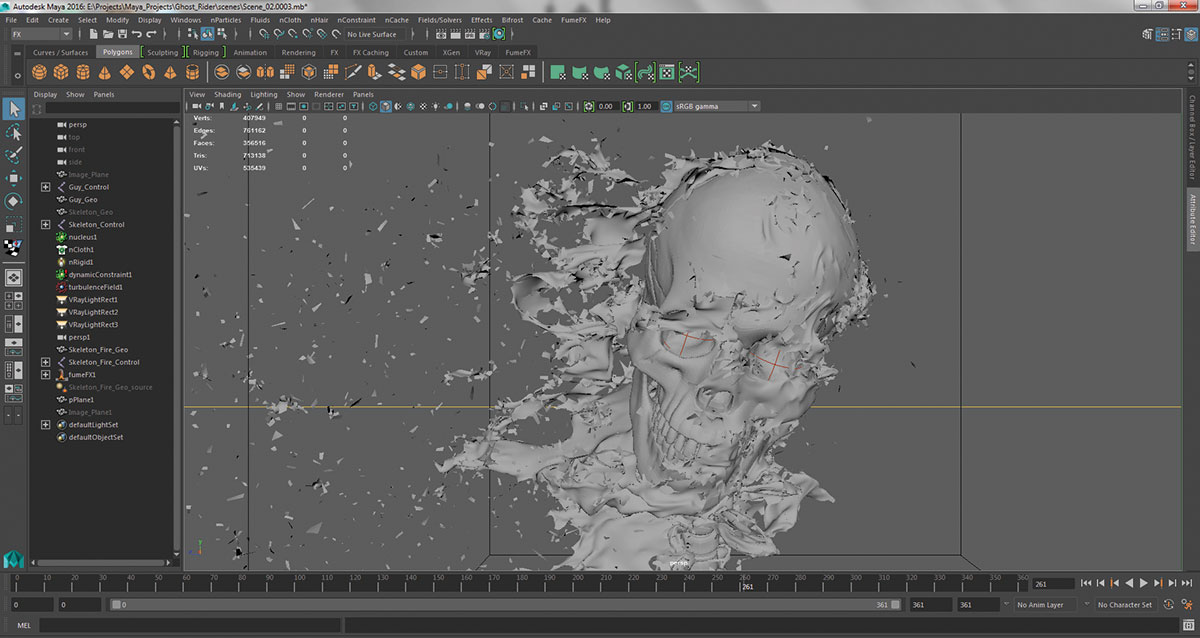Click the gamma value field 1.00
Image resolution: width=1200 pixels, height=638 pixels.
(x=645, y=106)
